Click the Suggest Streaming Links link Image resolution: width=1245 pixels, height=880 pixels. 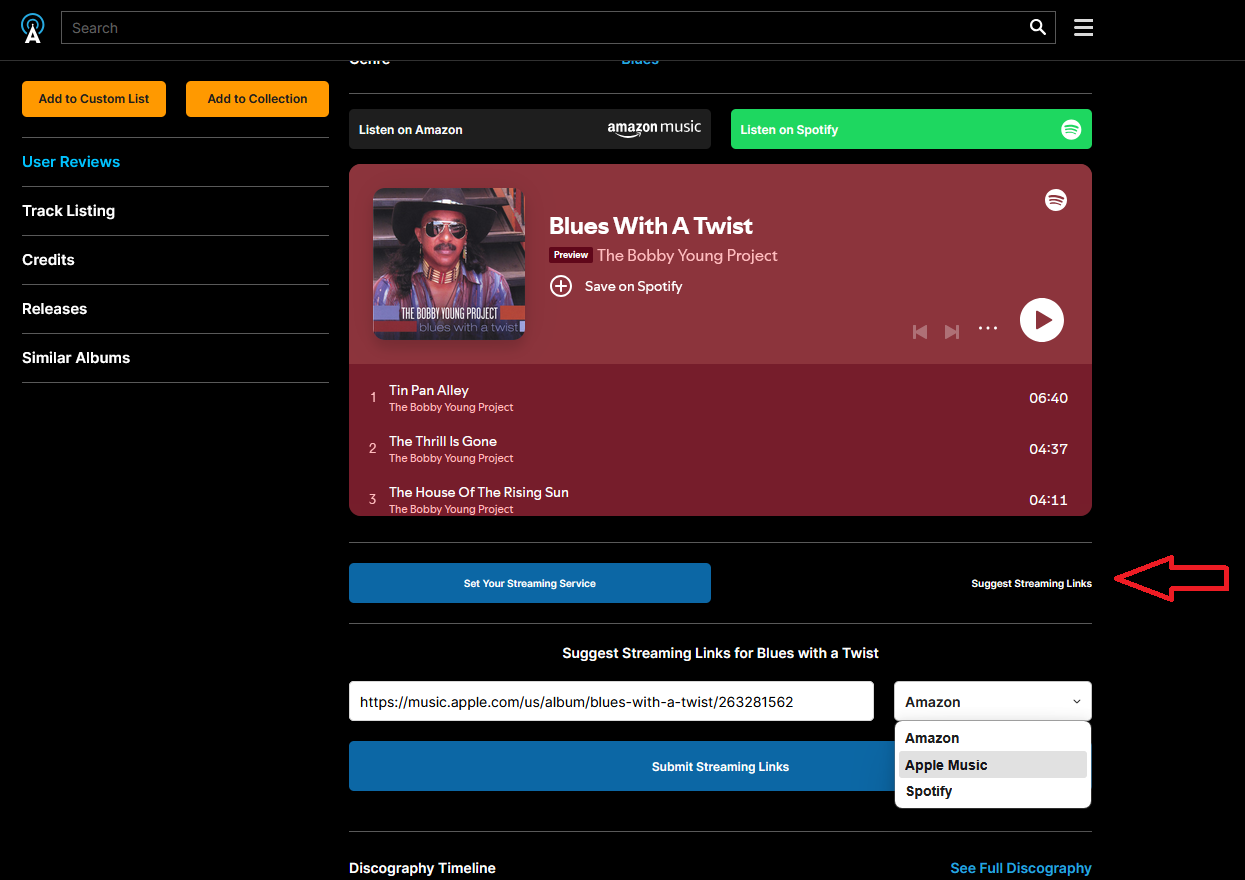pos(1031,584)
